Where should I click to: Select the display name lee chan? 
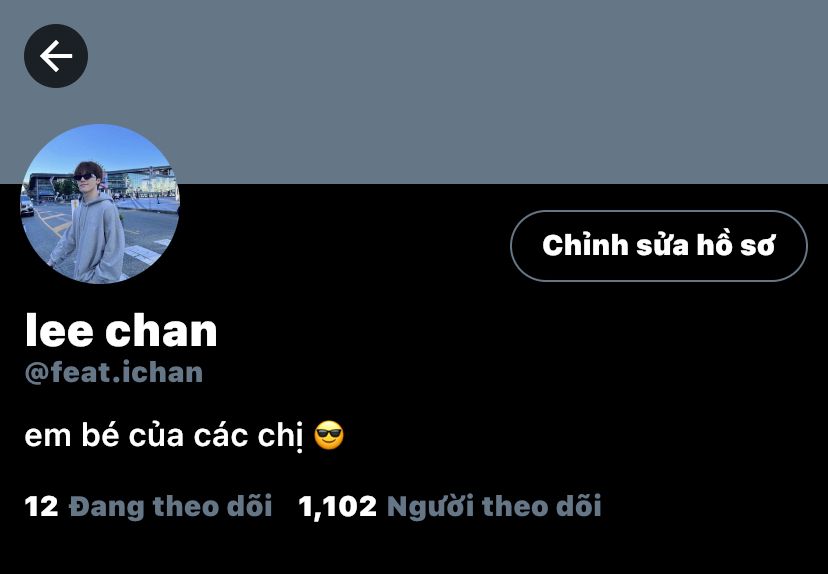pos(121,330)
